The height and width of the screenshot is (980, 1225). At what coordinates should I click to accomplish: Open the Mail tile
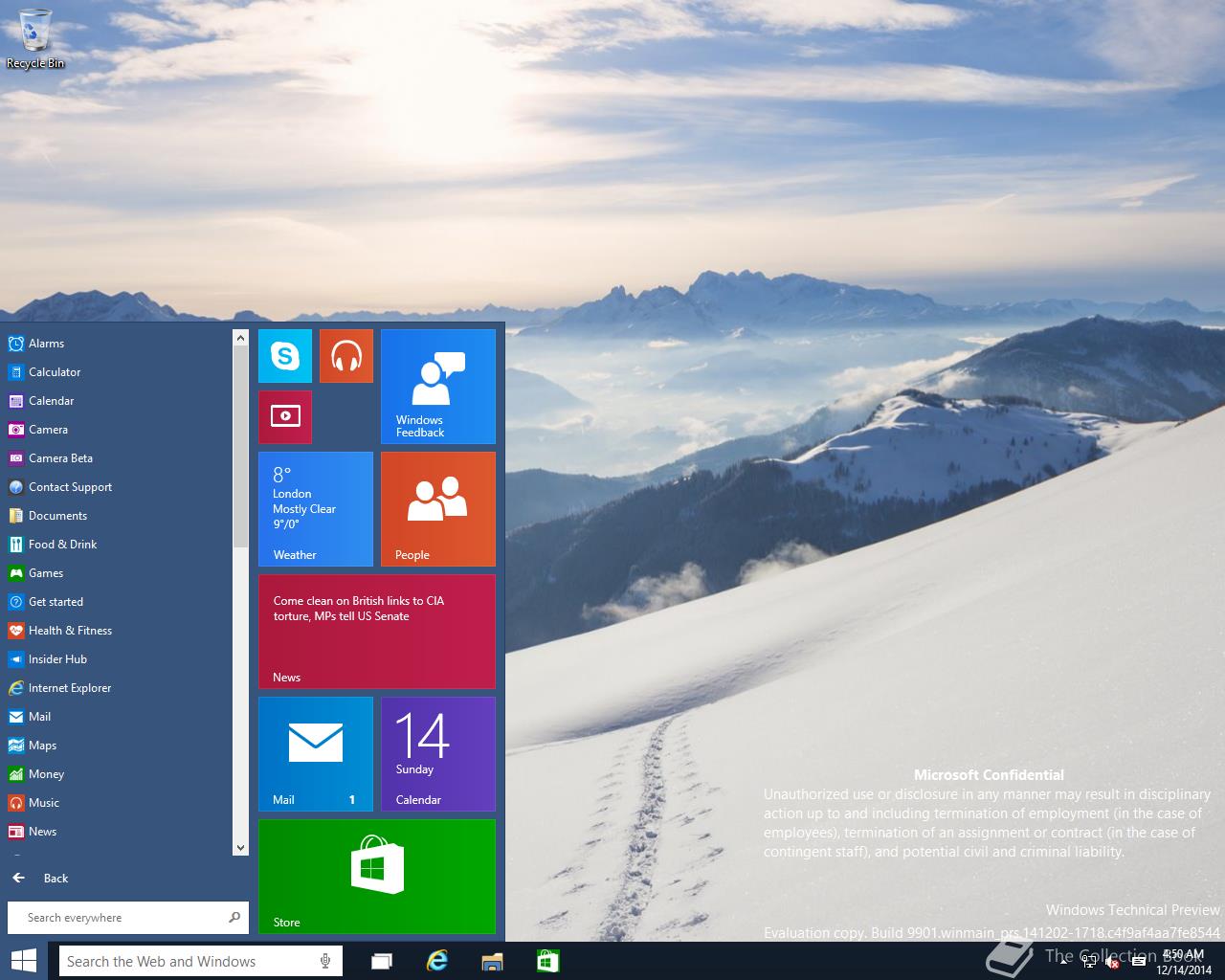(316, 754)
